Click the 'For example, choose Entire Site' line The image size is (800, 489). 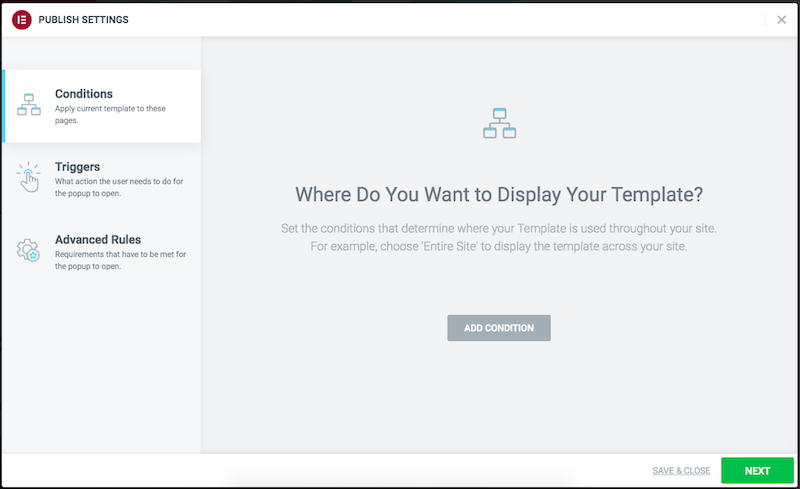click(x=499, y=246)
